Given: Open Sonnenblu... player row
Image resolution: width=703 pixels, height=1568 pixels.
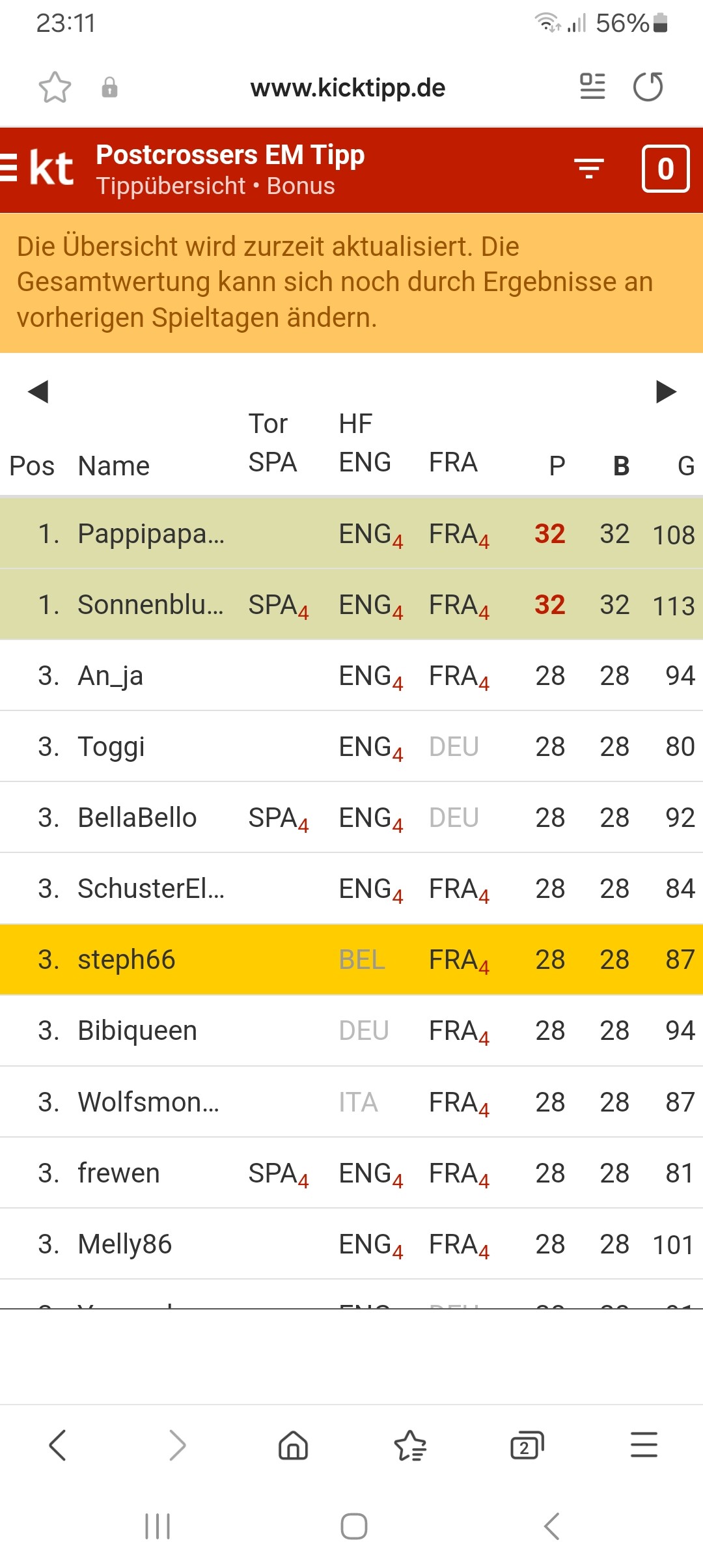Looking at the screenshot, I should pos(150,605).
